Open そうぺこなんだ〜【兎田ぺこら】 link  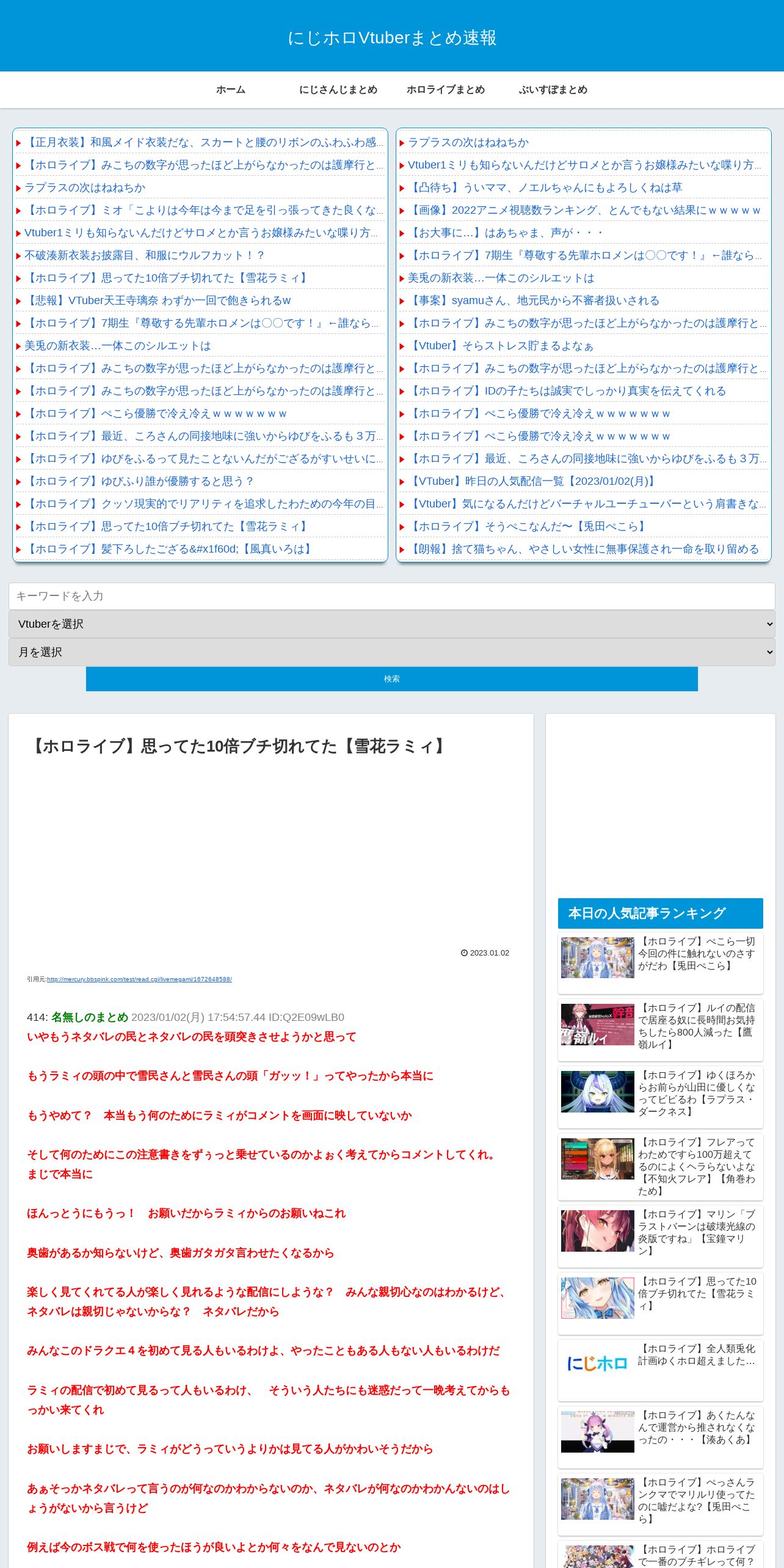tap(528, 526)
